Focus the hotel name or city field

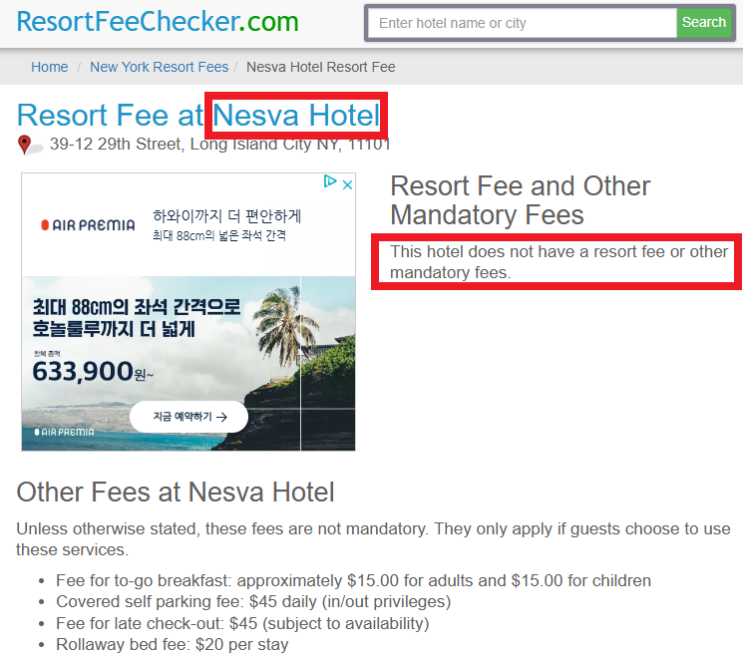(522, 23)
